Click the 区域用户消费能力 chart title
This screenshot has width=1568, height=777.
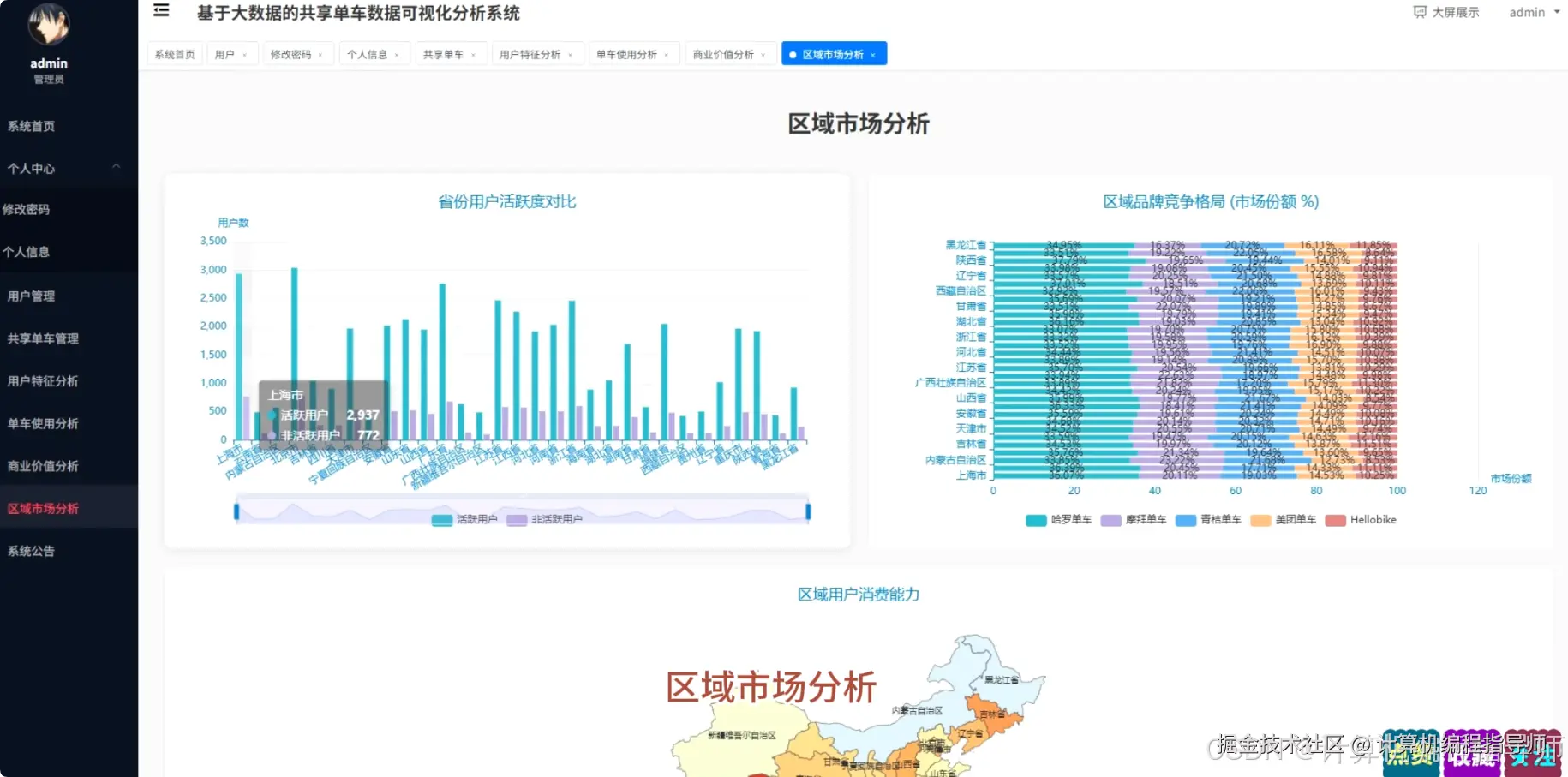tap(859, 595)
